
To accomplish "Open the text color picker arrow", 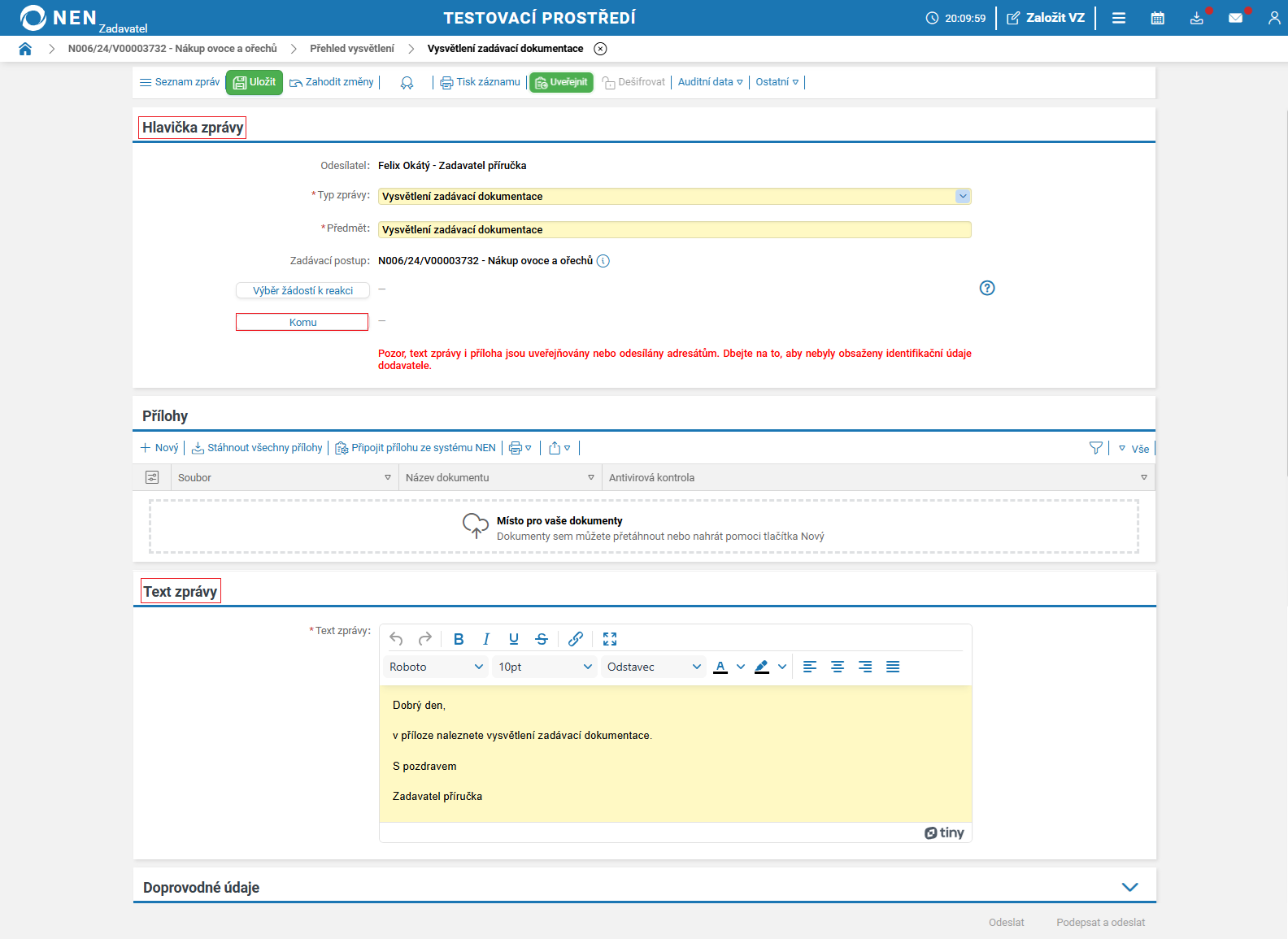I will (x=741, y=667).
